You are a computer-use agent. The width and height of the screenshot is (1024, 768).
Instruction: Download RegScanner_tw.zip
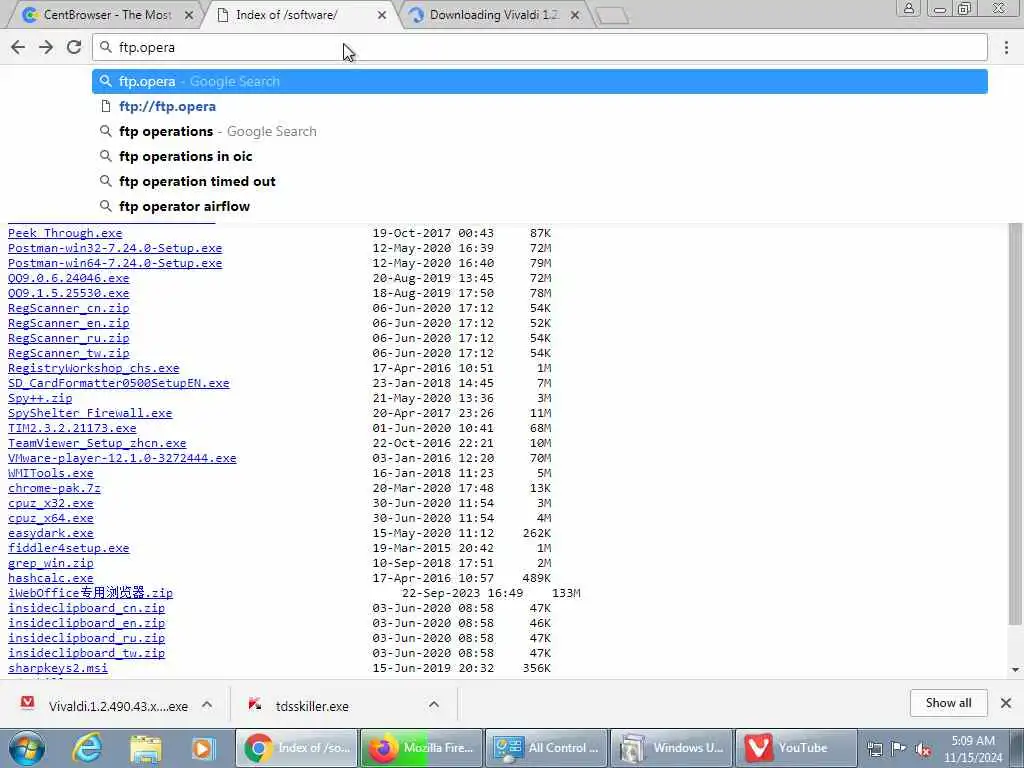click(69, 353)
